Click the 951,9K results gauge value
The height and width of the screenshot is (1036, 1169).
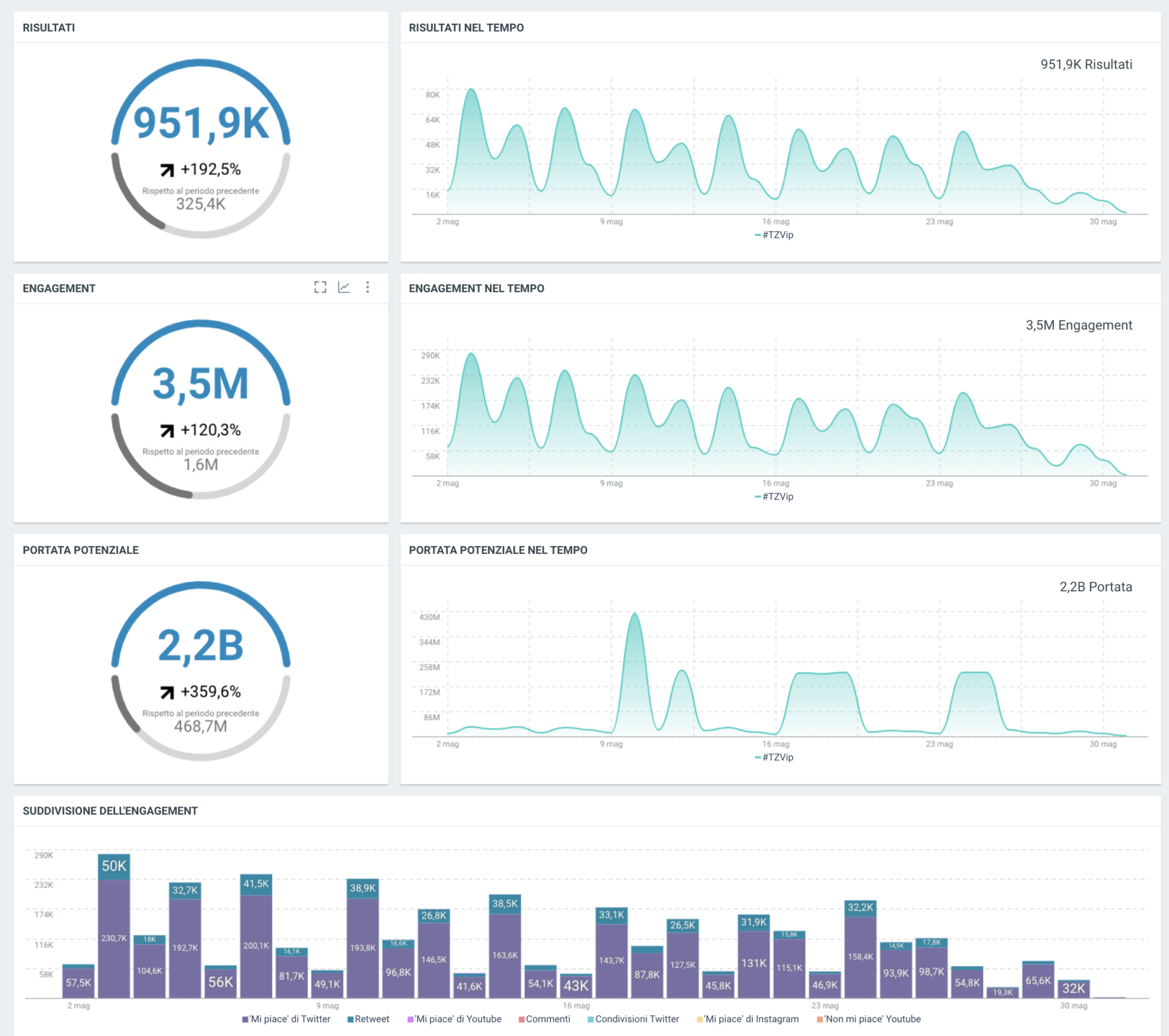coord(201,124)
